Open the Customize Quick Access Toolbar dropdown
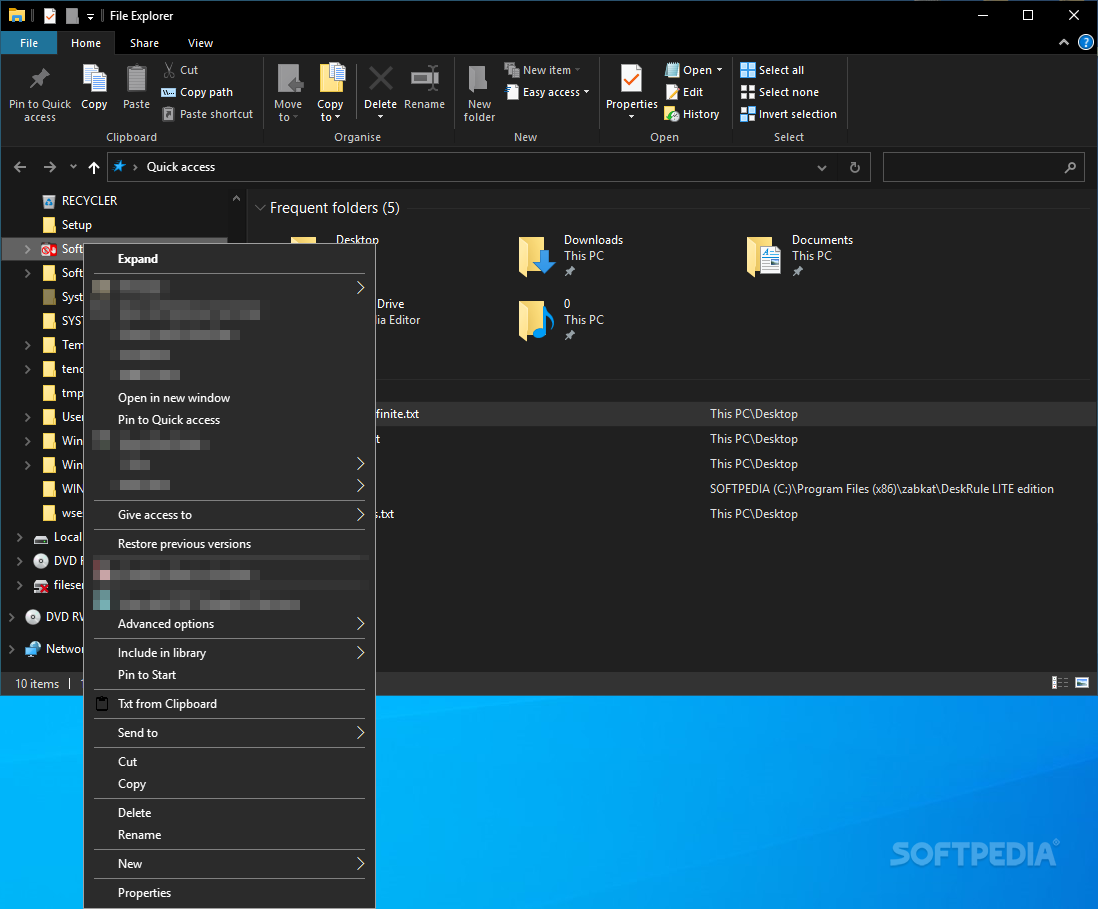 (90, 16)
